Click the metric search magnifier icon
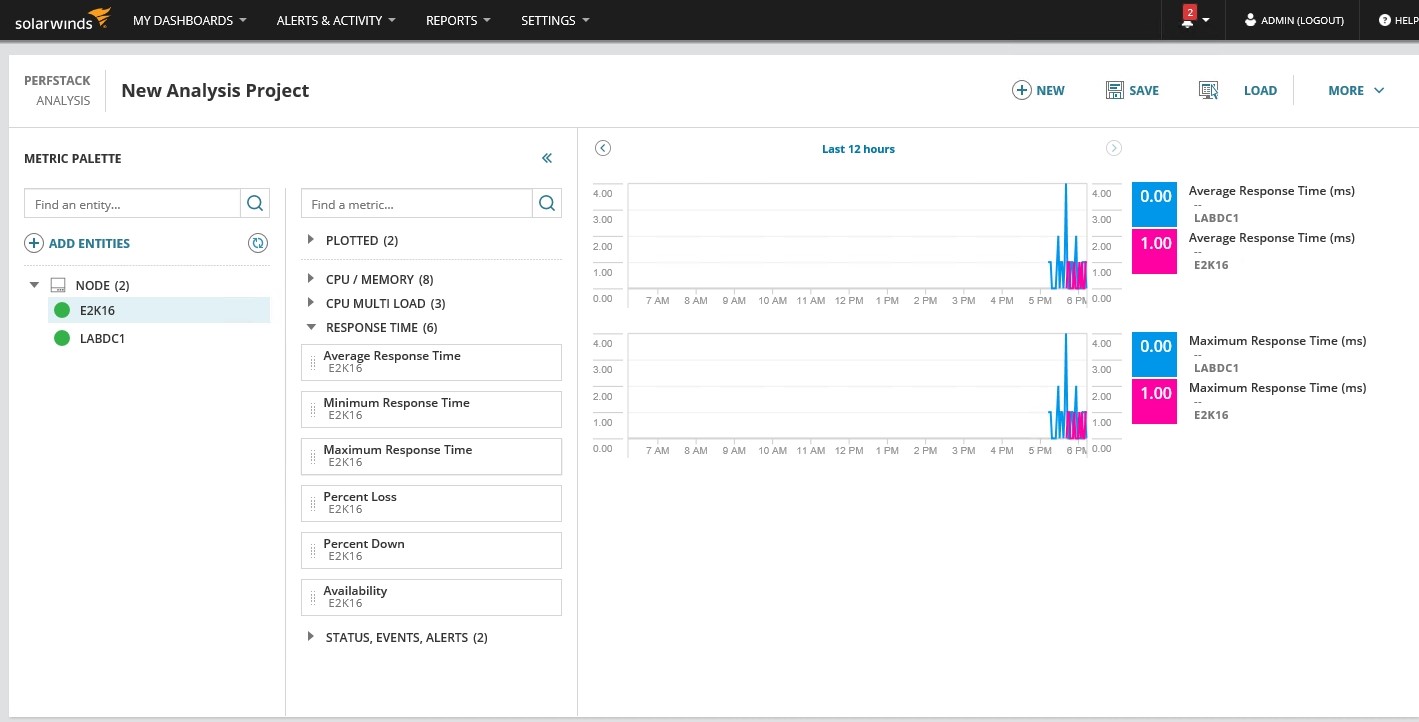1419x722 pixels. tap(547, 203)
